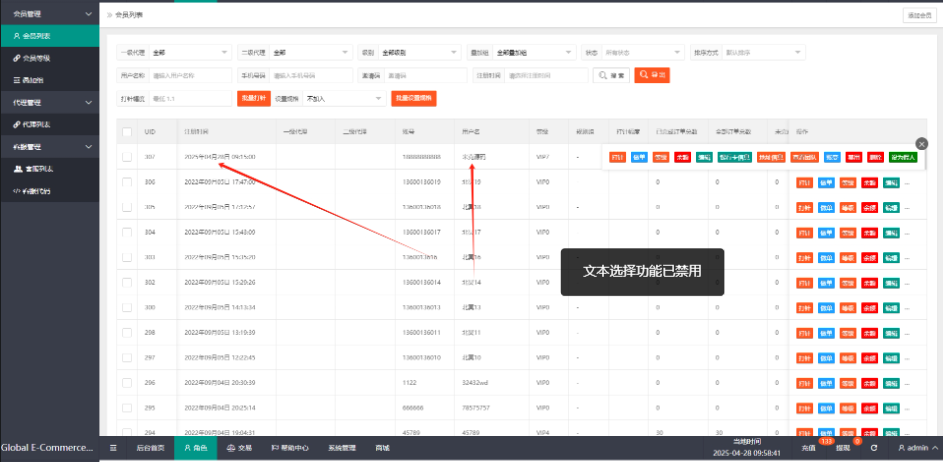The image size is (943, 462).
Task: Click red 余额 button in UID 304 row
Action: (869, 233)
